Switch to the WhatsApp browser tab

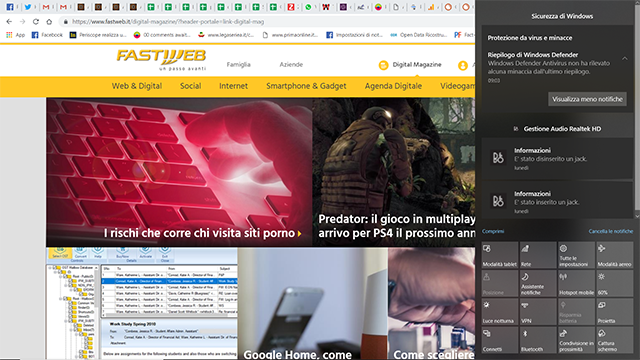click(x=308, y=7)
